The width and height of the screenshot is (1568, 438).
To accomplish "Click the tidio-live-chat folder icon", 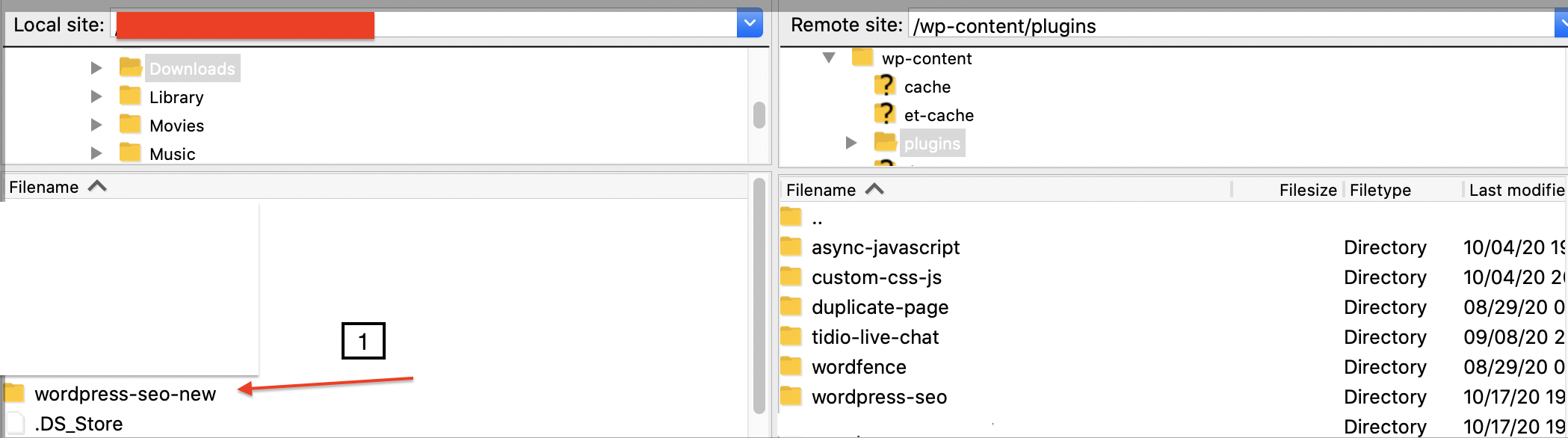I will tap(791, 336).
